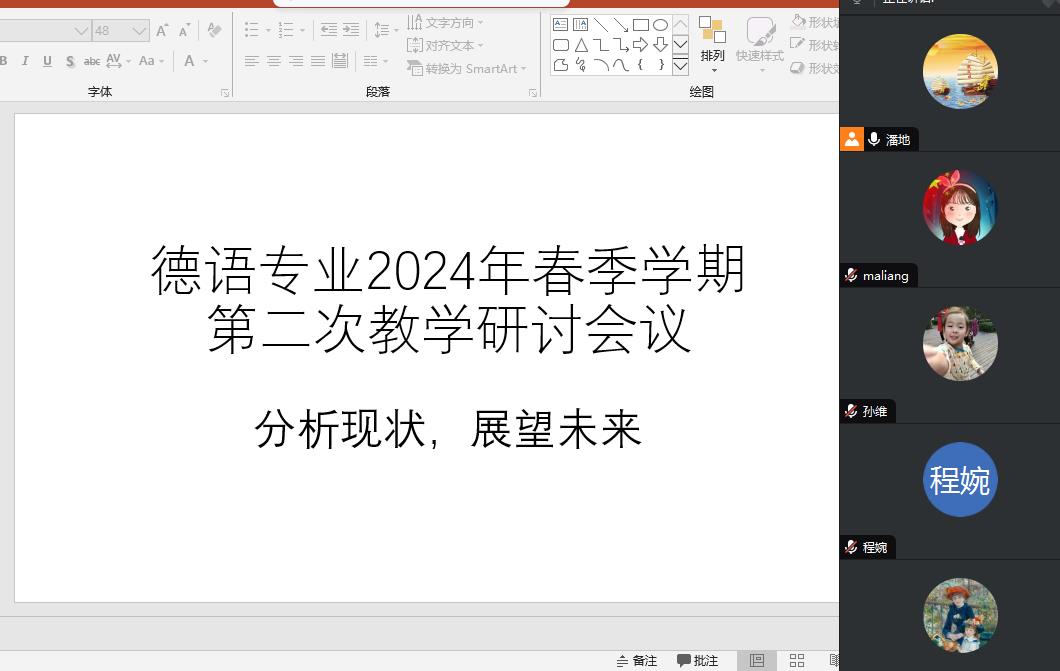Select the right arrow block shape
1060x671 pixels.
[x=640, y=45]
